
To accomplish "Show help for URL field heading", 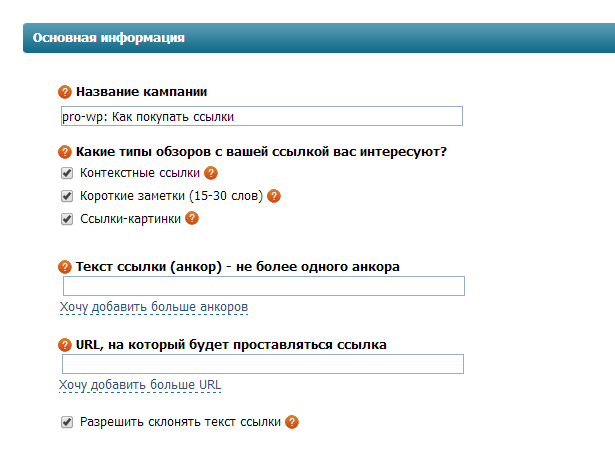I will [x=66, y=344].
